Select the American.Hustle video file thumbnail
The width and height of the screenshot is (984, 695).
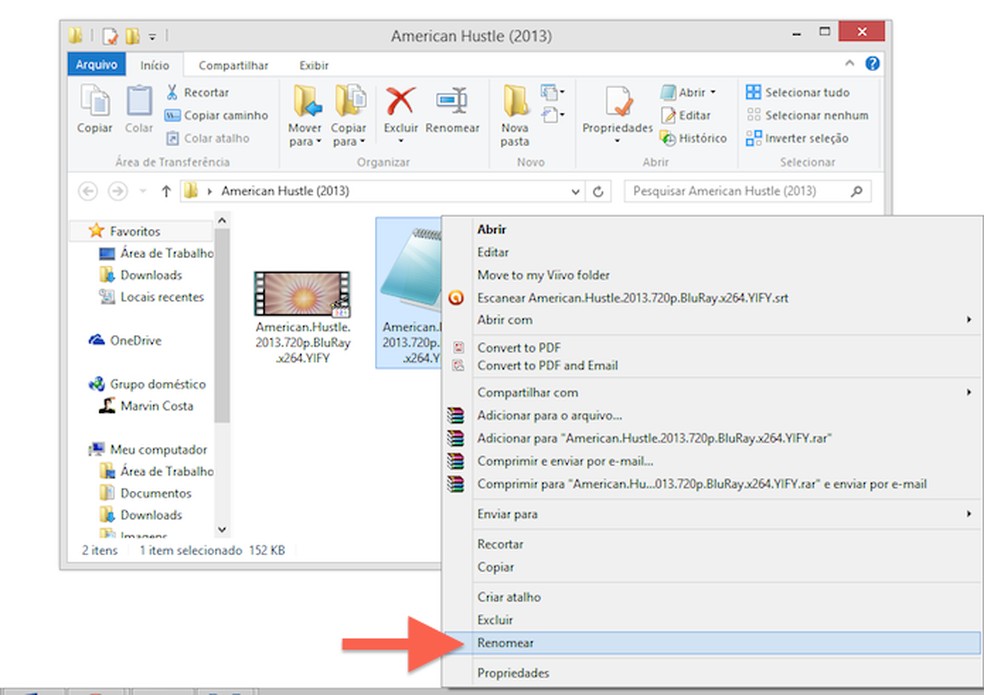302,293
